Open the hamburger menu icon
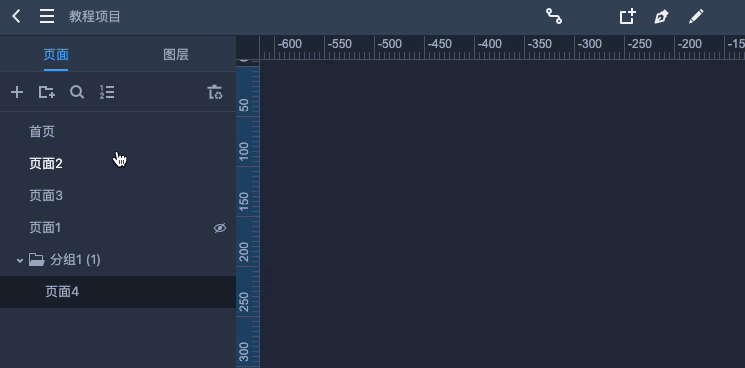 coord(47,17)
